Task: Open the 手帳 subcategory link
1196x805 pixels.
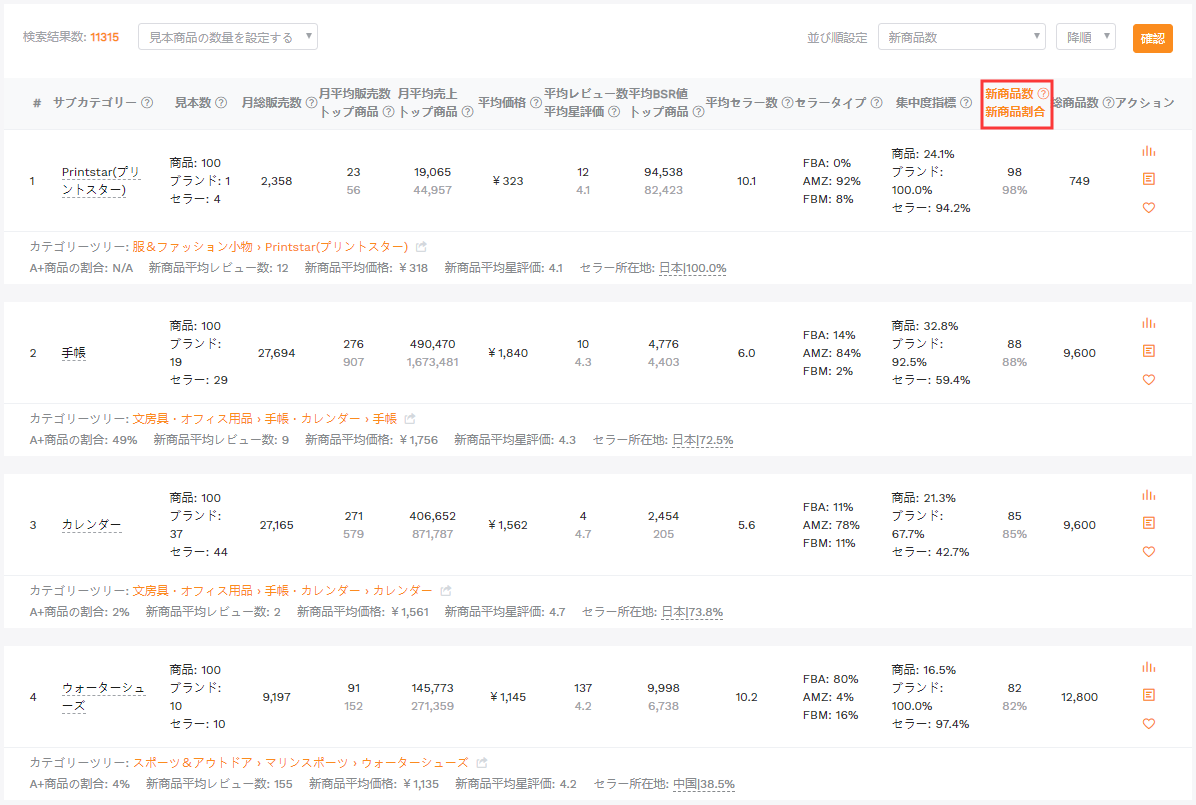Action: coord(73,353)
